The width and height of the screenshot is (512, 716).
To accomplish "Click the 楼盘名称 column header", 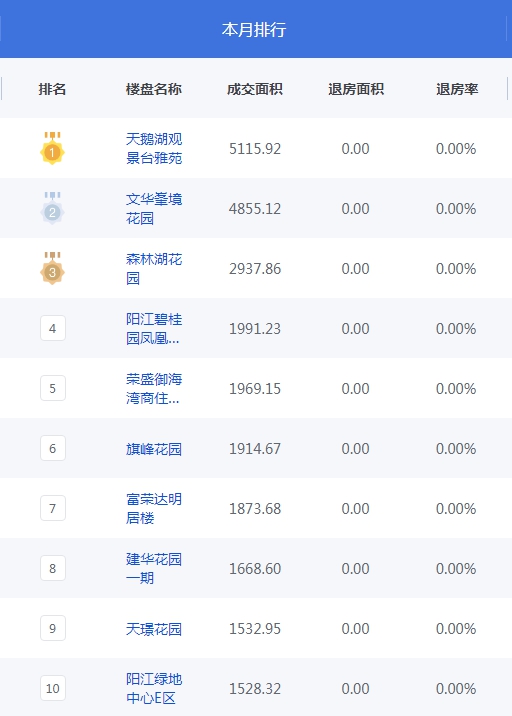I will [154, 89].
